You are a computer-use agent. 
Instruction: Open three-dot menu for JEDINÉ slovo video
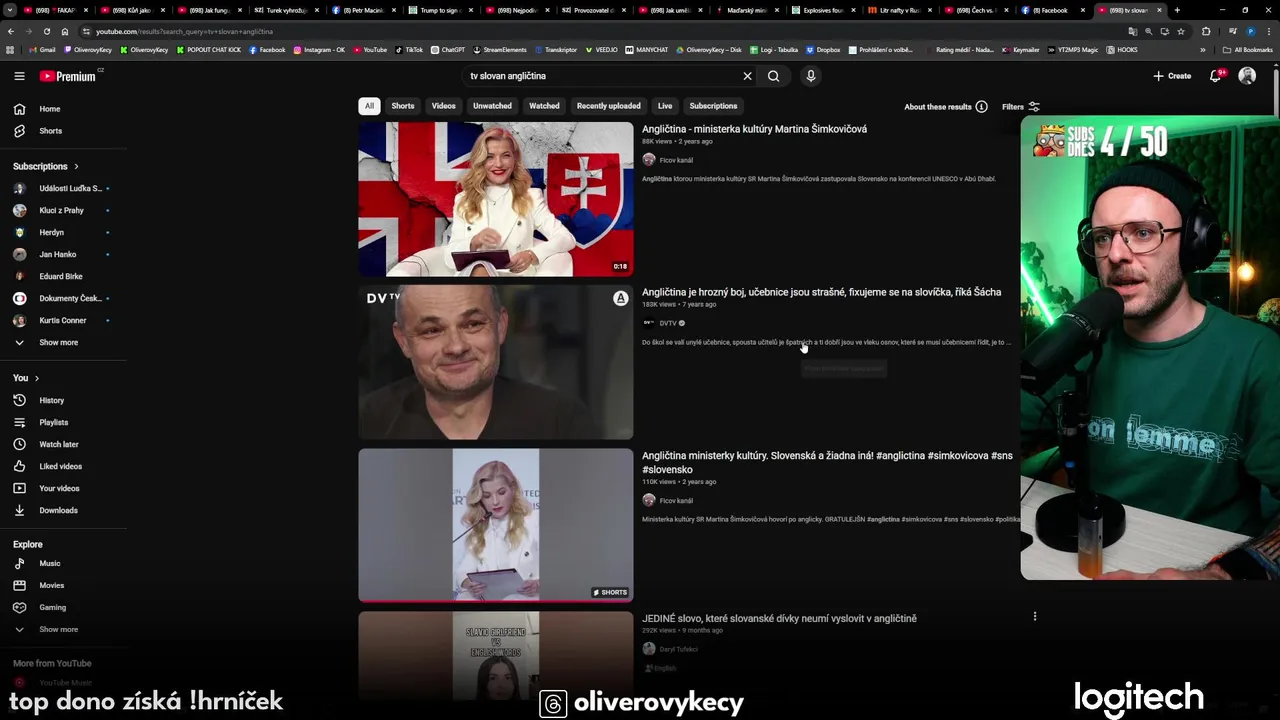(x=1035, y=616)
